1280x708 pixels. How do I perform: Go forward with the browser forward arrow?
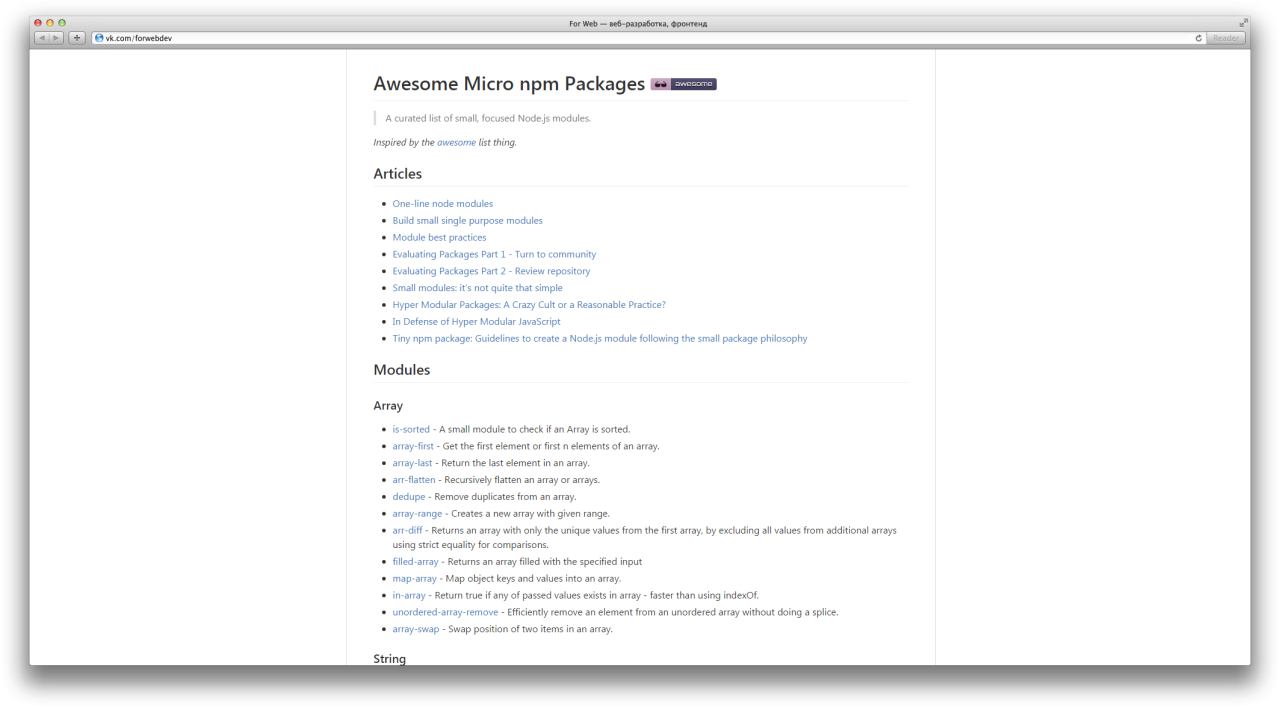pos(56,38)
